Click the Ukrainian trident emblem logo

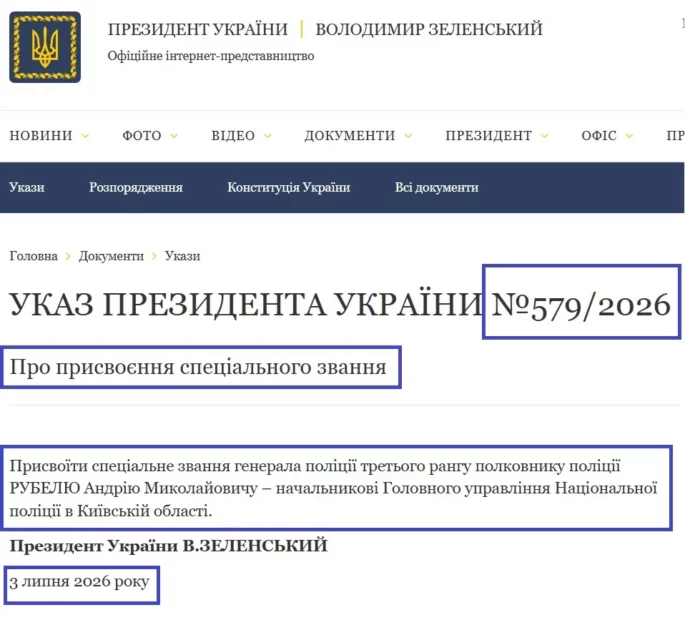(45, 47)
